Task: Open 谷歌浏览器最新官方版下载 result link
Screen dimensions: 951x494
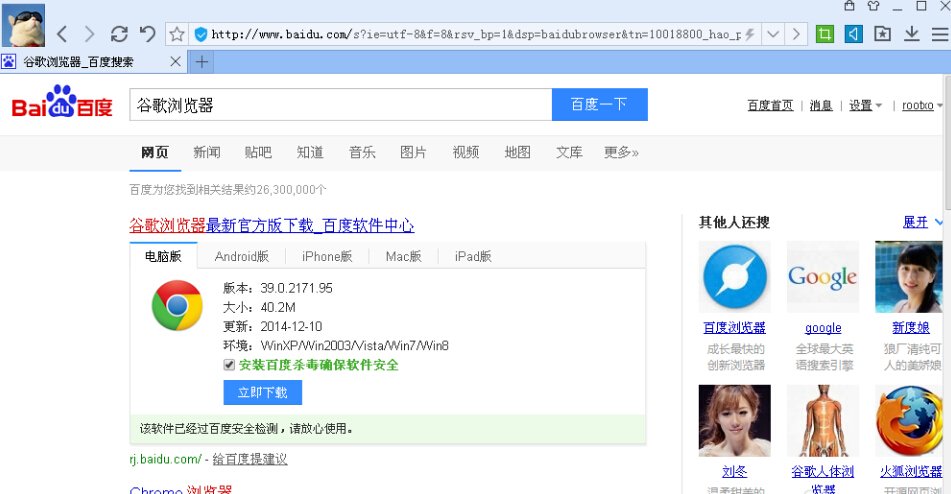Action: click(x=272, y=225)
